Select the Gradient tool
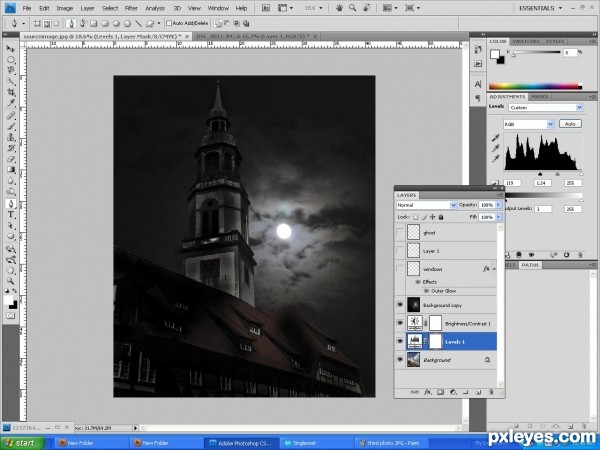This screenshot has height=450, width=600. click(10, 169)
